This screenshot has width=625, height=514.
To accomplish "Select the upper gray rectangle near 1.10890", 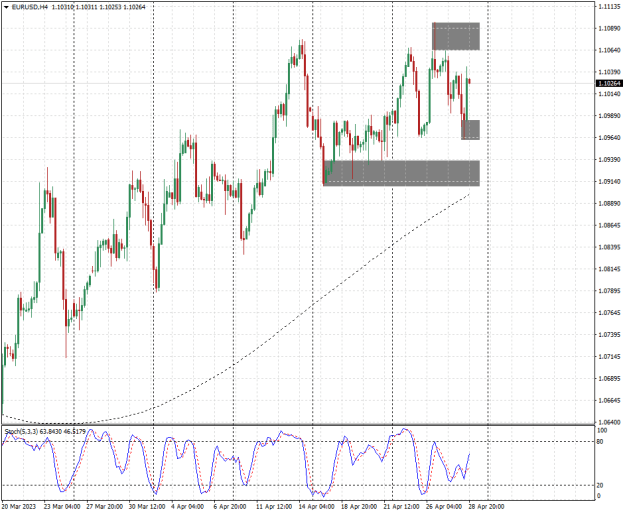I will click(456, 36).
